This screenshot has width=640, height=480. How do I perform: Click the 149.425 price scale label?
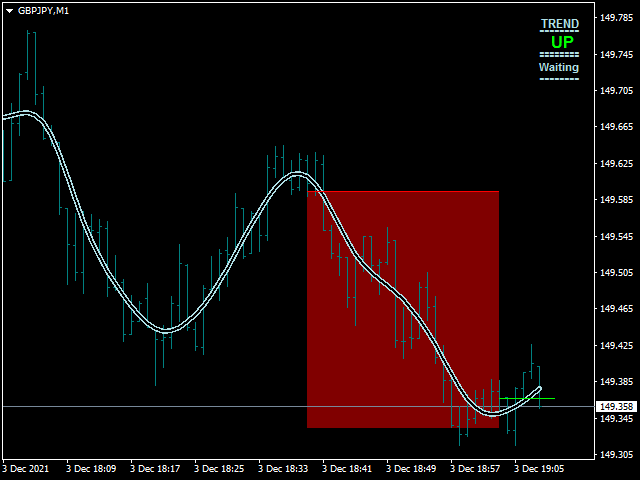(615, 345)
